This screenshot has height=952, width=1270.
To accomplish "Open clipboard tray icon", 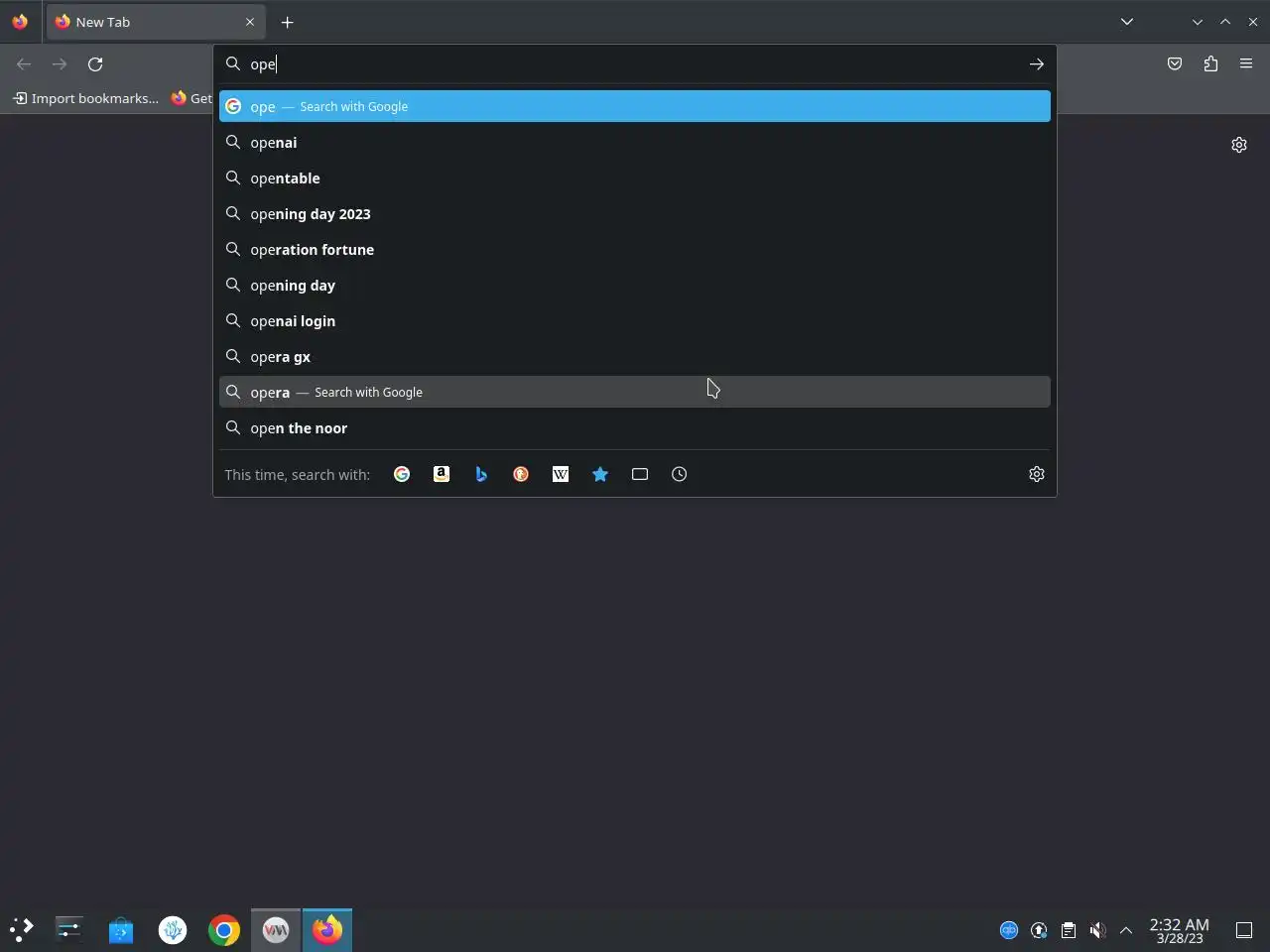I will click(x=1068, y=929).
